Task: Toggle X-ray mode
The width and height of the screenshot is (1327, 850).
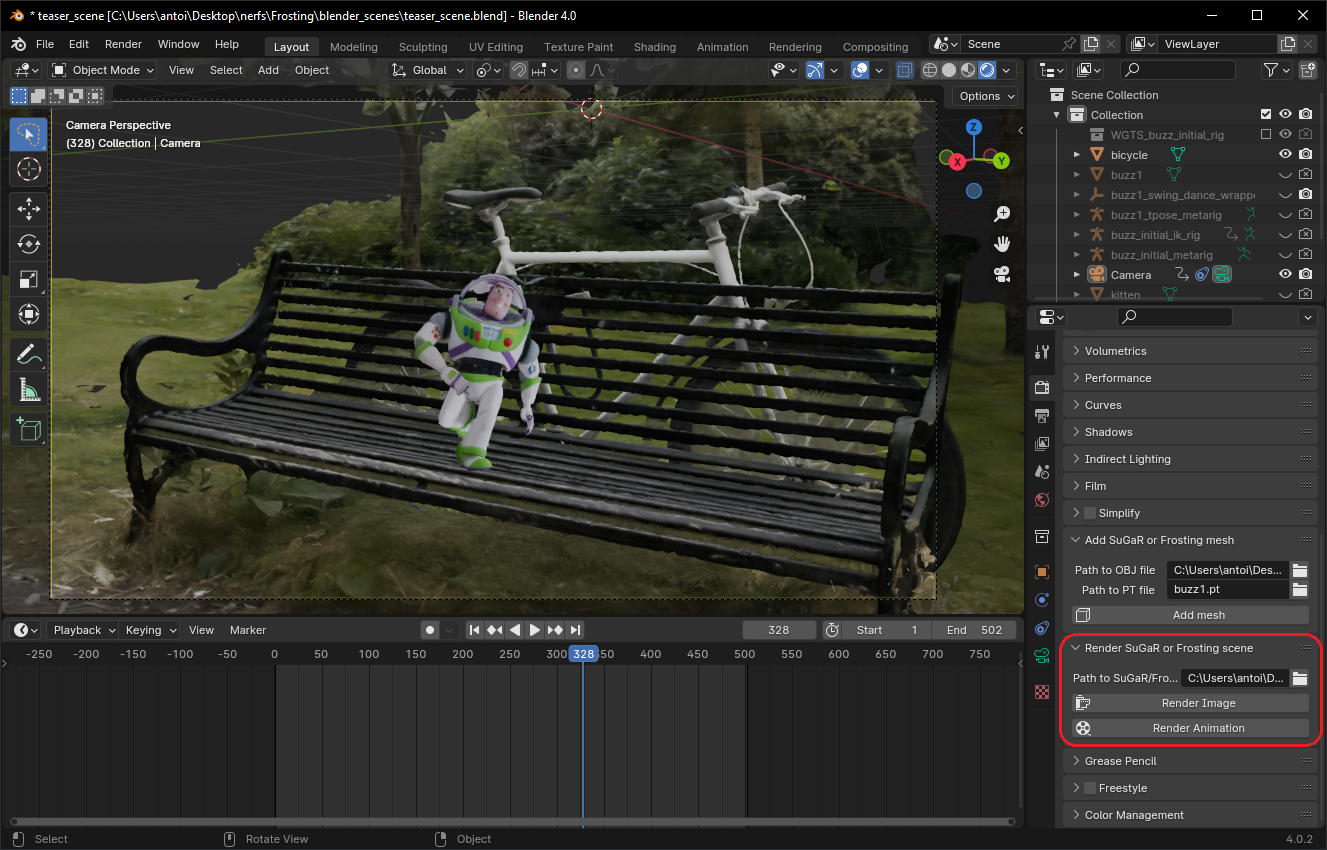Action: point(904,70)
